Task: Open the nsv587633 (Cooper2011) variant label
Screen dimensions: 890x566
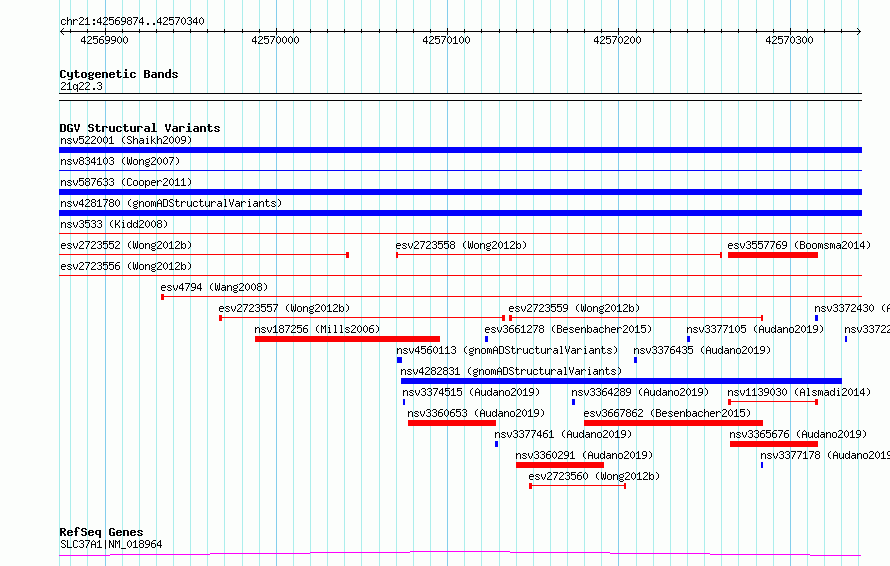Action: tap(126, 182)
